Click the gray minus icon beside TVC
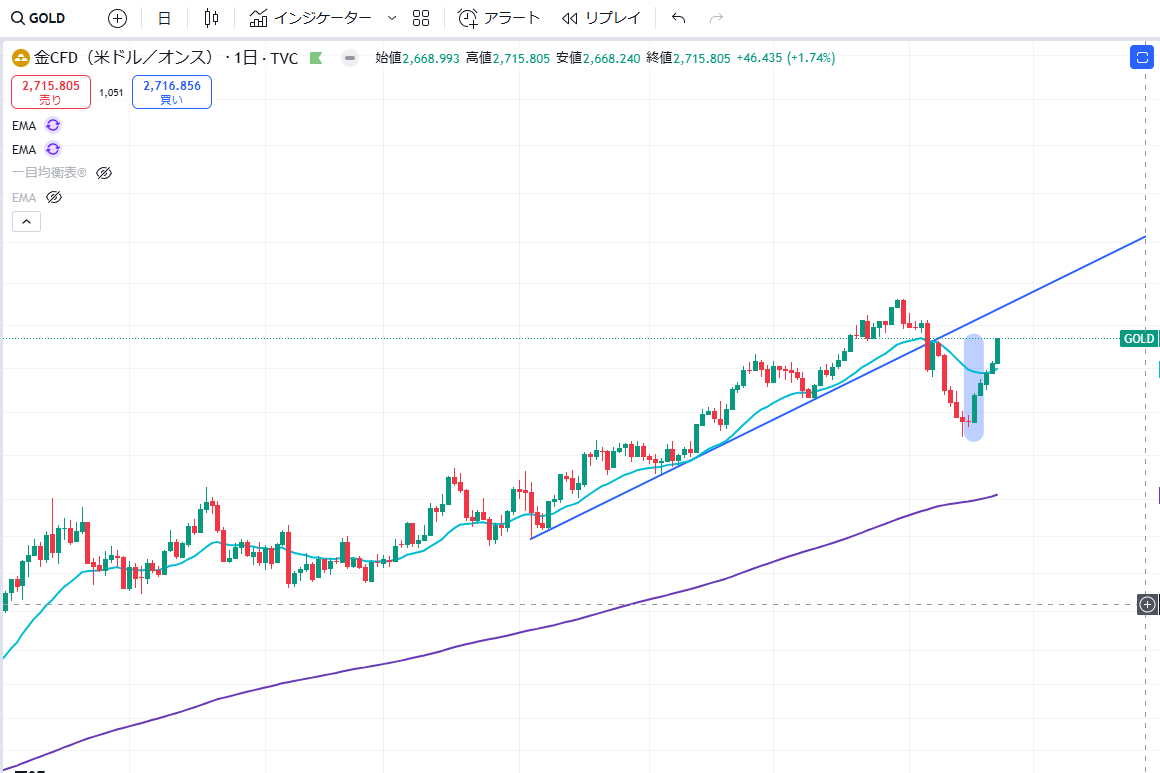The image size is (1160, 773). point(349,58)
